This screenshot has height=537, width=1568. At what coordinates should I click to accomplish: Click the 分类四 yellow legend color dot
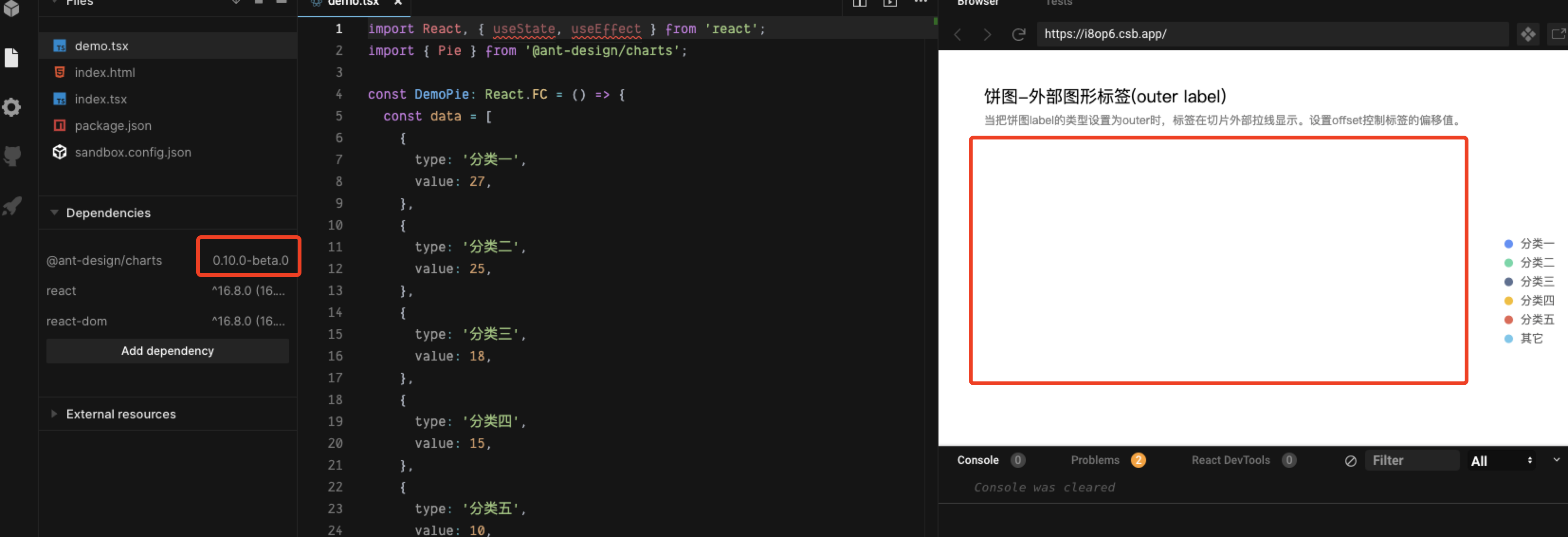pos(1508,300)
